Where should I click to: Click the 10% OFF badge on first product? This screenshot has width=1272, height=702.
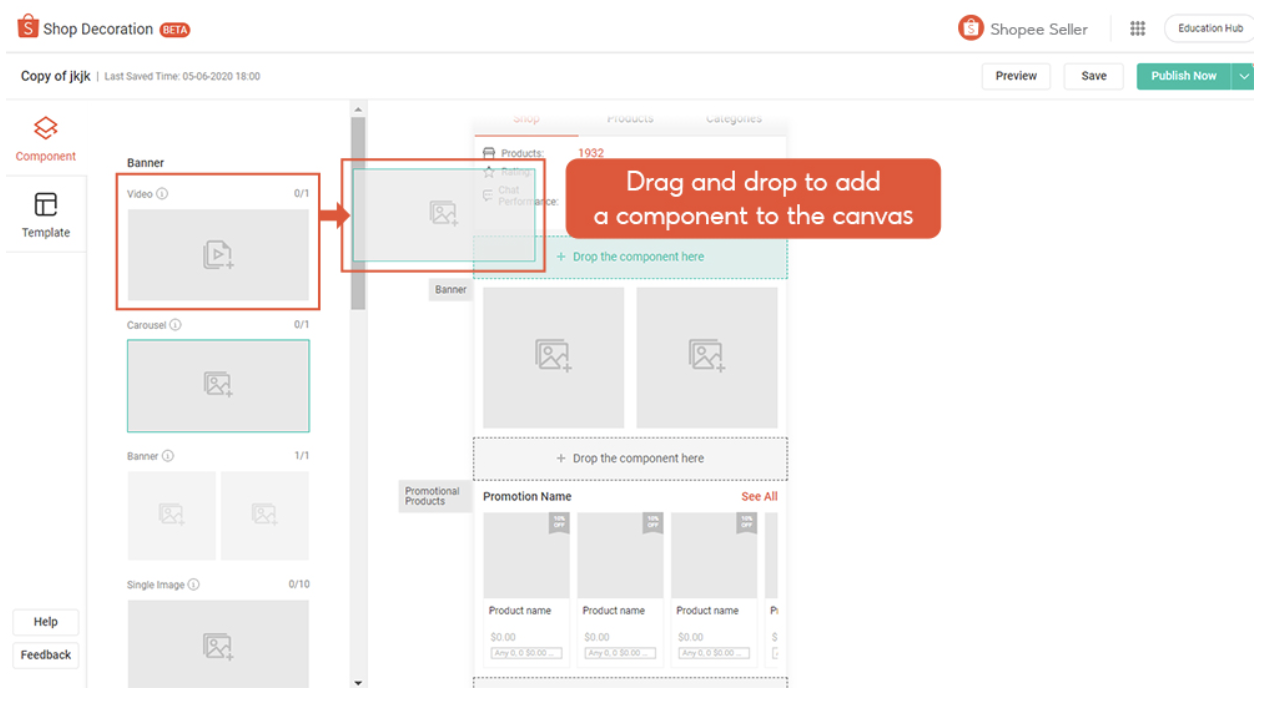pyautogui.click(x=558, y=523)
